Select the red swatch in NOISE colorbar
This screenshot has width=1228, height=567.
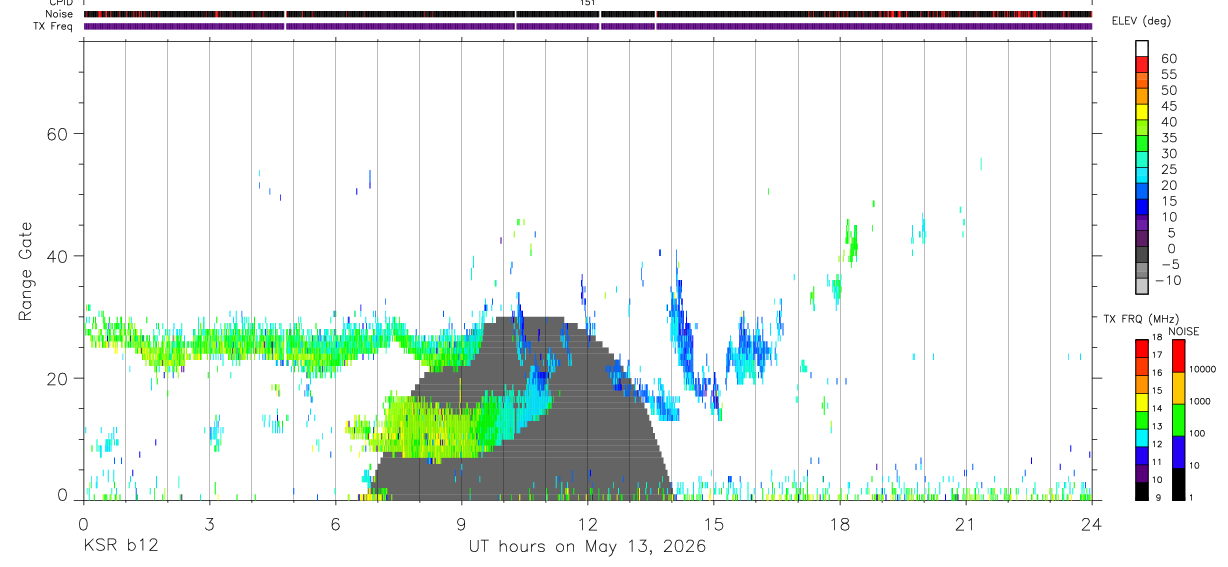(1180, 356)
